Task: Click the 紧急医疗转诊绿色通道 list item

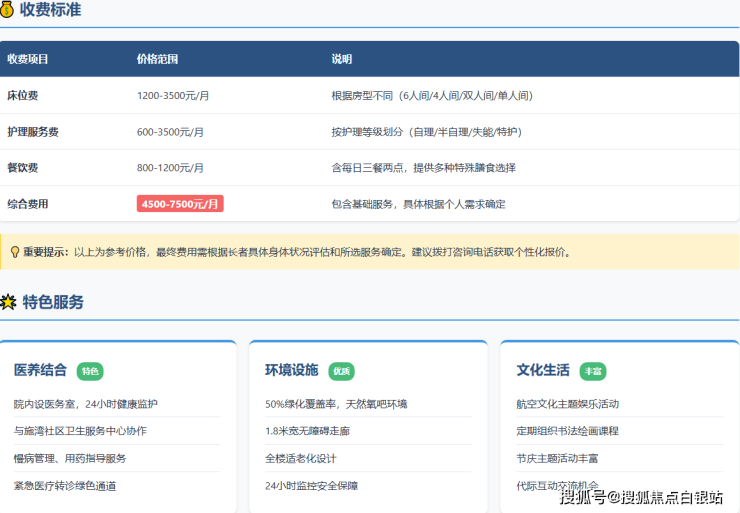Action: coord(65,486)
